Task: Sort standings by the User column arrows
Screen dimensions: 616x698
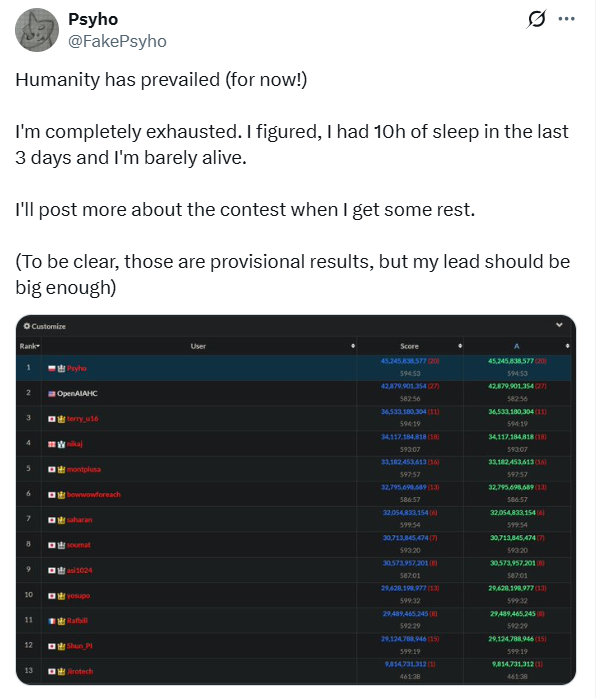Action: click(353, 346)
